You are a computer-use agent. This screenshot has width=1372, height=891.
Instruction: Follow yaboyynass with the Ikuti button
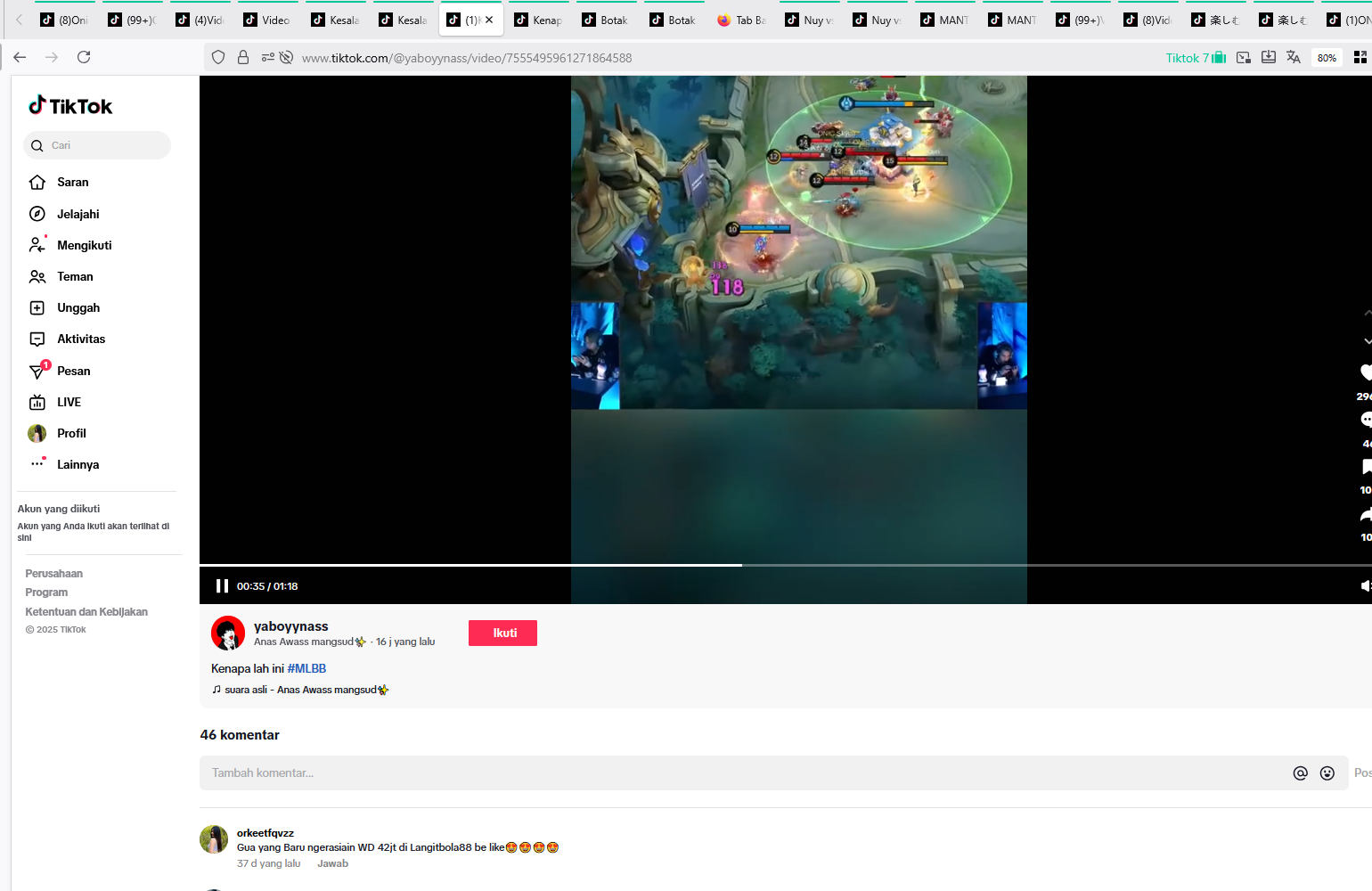tap(502, 633)
